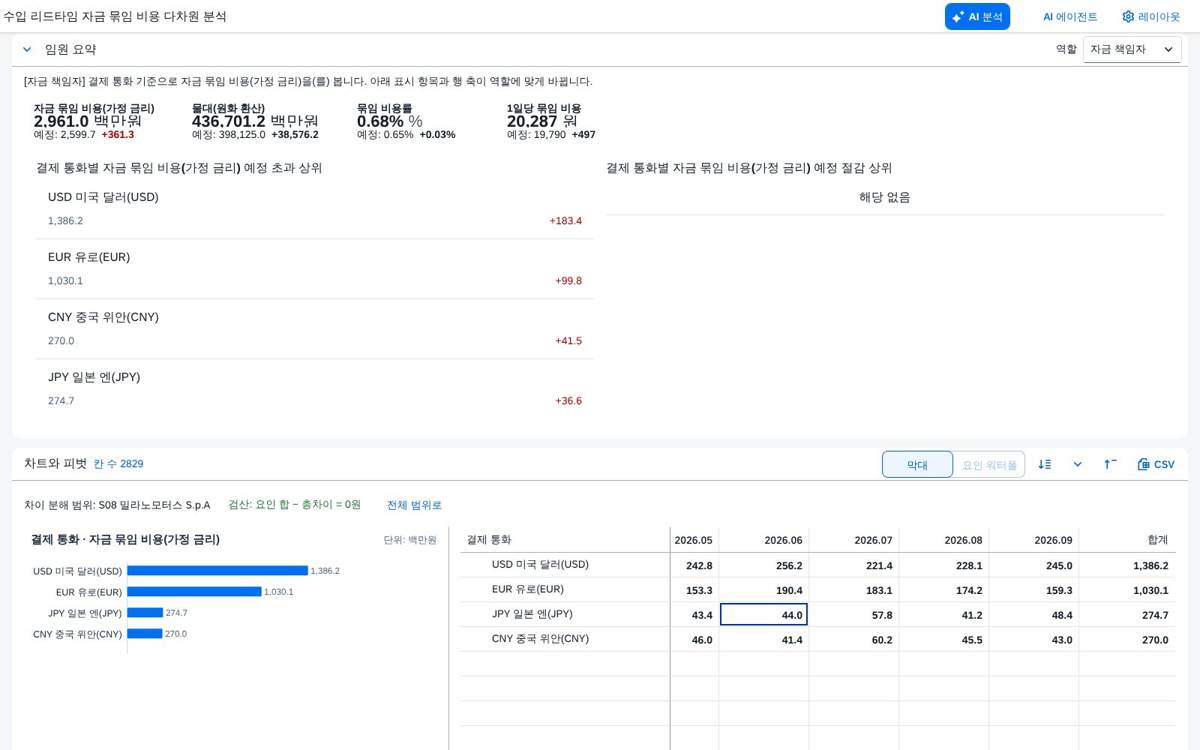
Task: Click the AI 분석 sparkle button
Action: (977, 17)
